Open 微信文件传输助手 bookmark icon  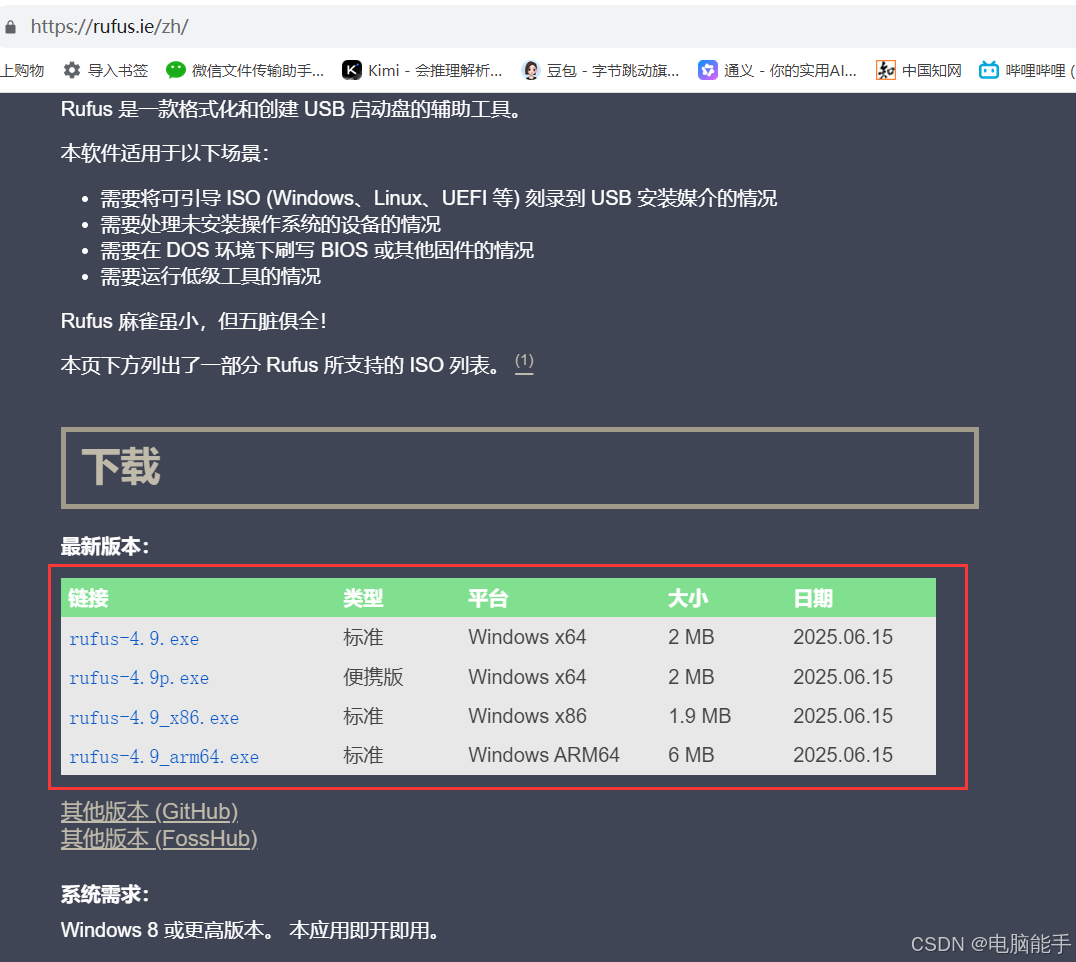pyautogui.click(x=176, y=70)
